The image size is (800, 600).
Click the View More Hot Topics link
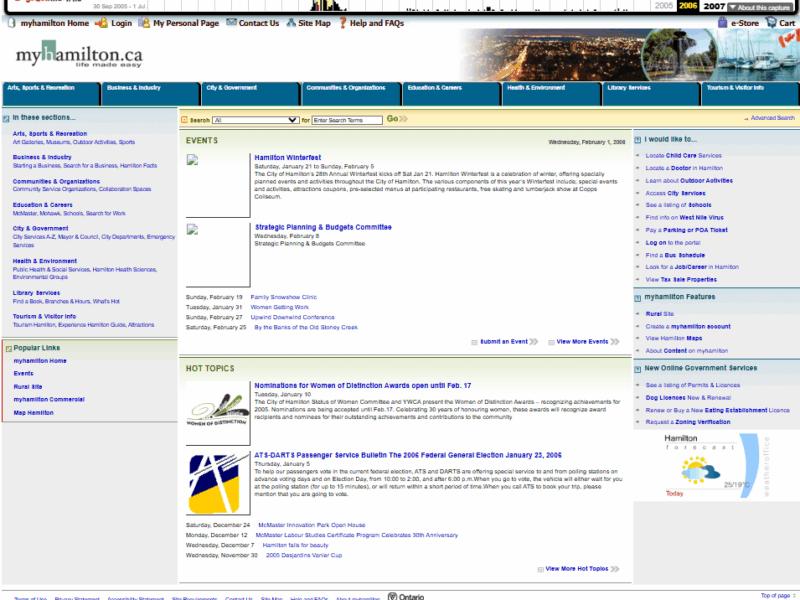[x=577, y=569]
